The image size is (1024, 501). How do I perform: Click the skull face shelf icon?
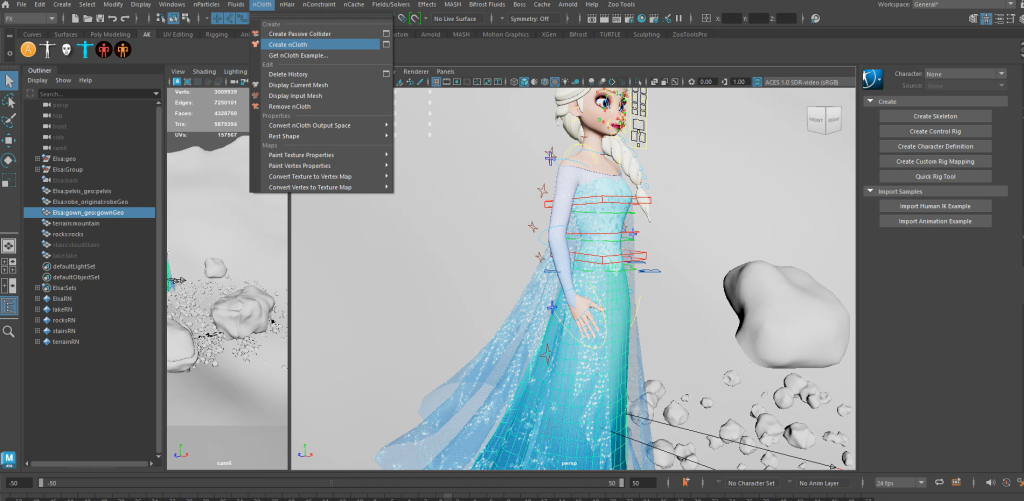66,49
